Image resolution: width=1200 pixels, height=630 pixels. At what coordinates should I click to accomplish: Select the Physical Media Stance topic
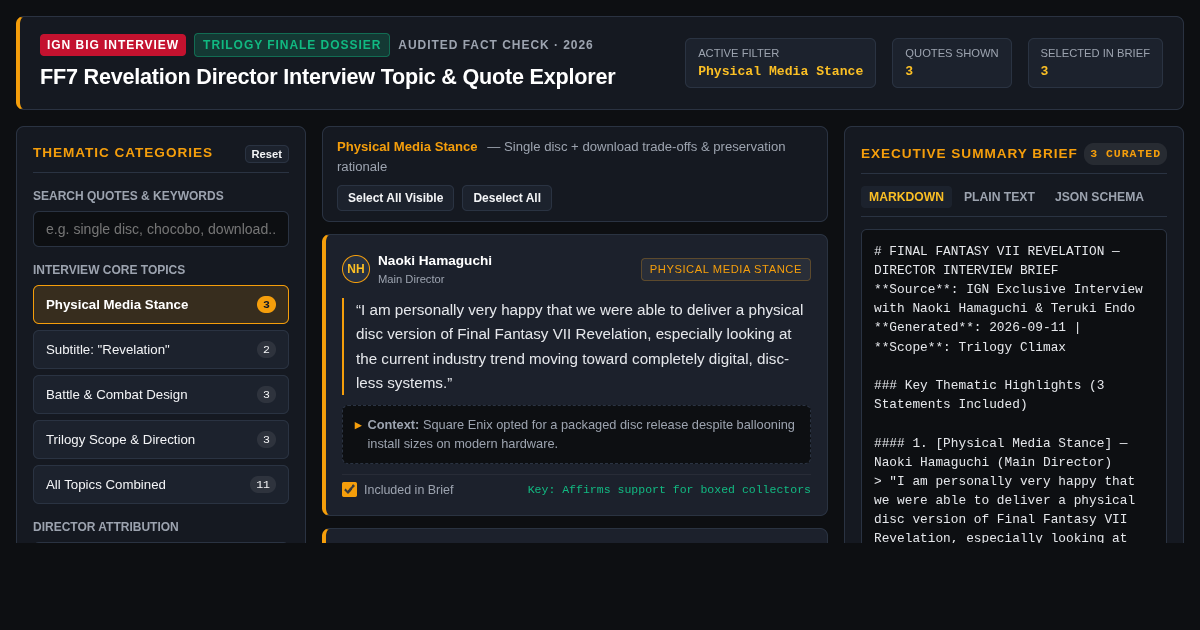click(161, 305)
